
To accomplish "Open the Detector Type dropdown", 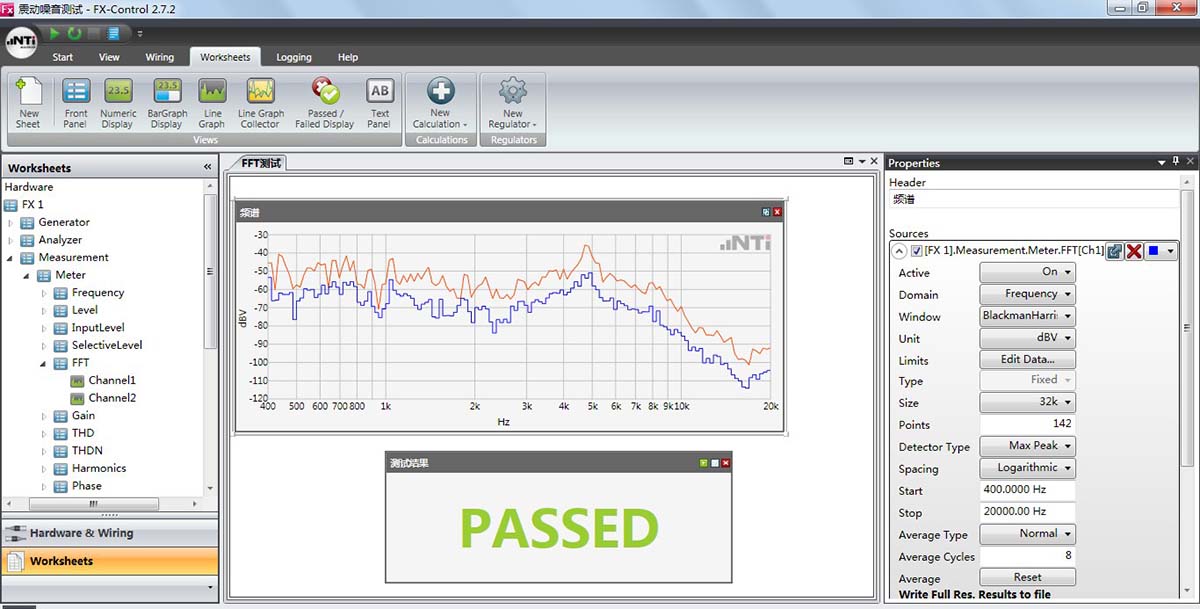I will click(1027, 446).
